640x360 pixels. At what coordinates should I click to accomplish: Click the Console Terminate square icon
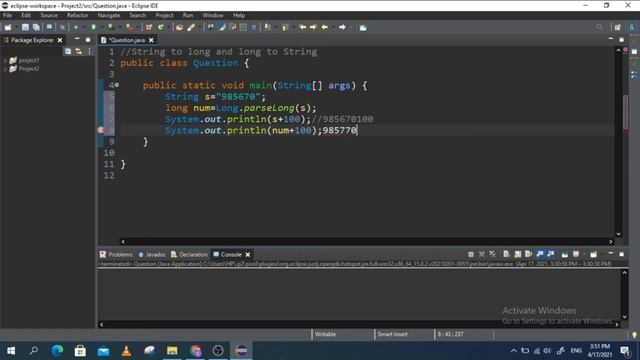[471, 254]
